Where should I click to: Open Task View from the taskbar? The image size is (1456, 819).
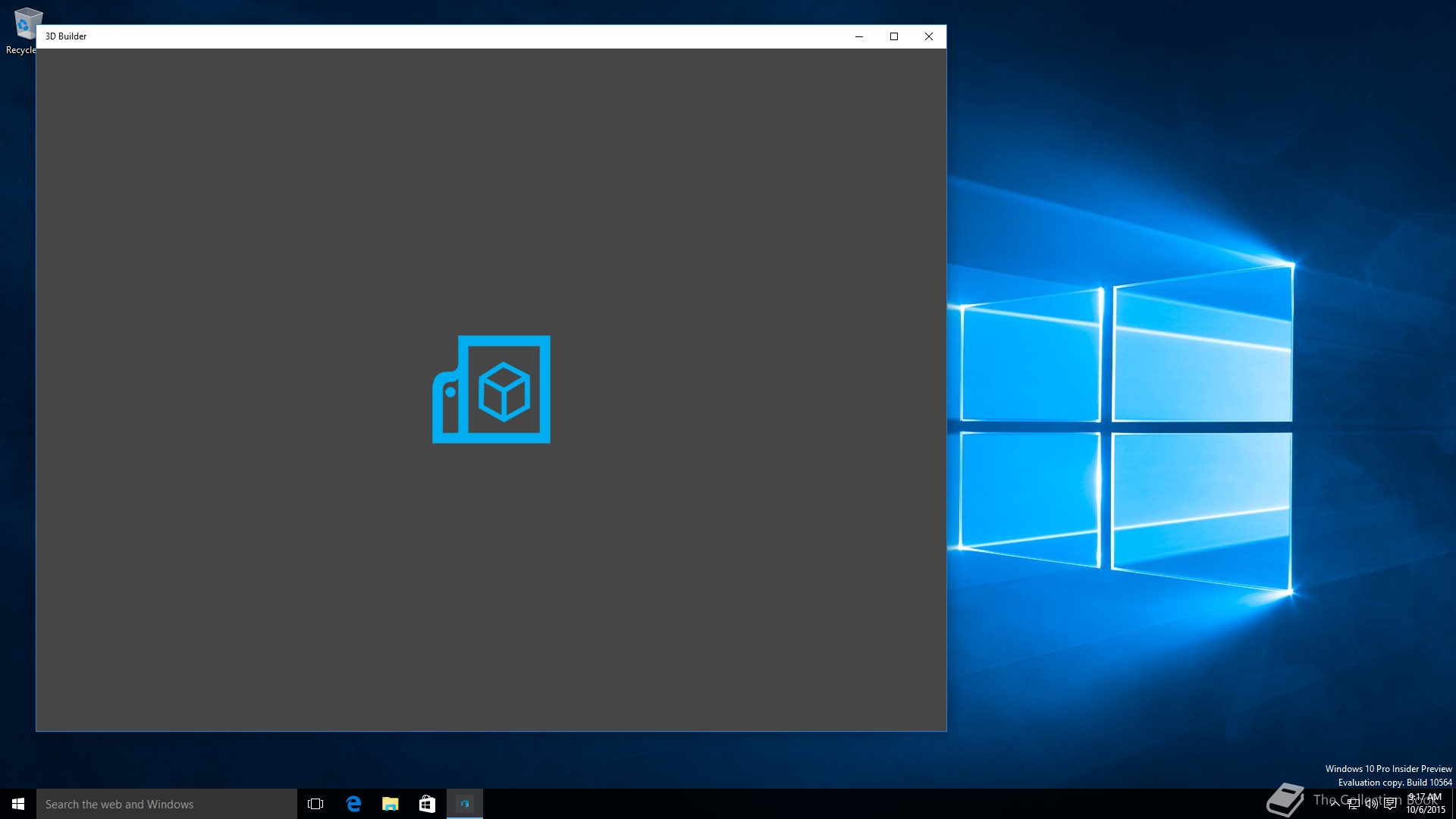tap(315, 804)
